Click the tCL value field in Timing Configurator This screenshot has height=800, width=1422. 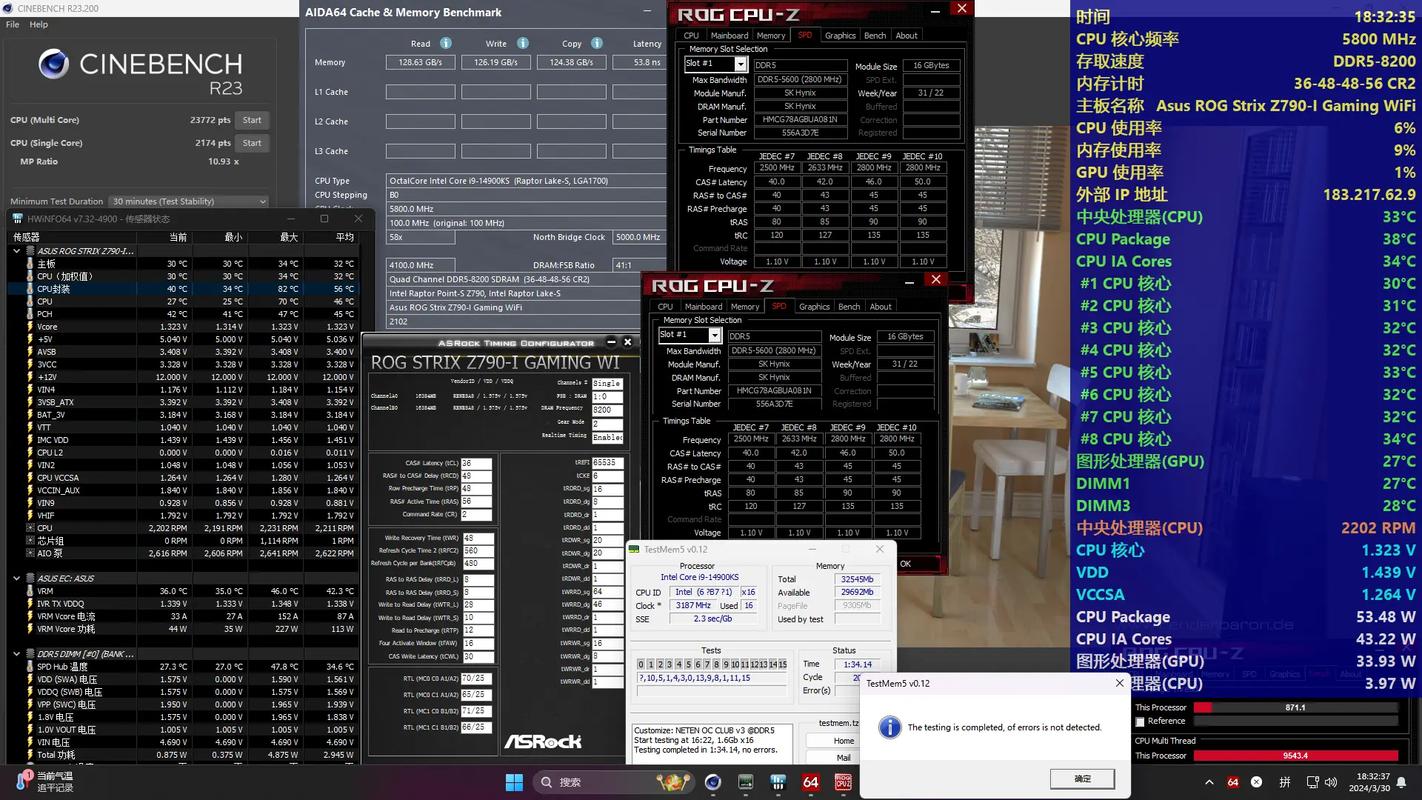coord(476,463)
